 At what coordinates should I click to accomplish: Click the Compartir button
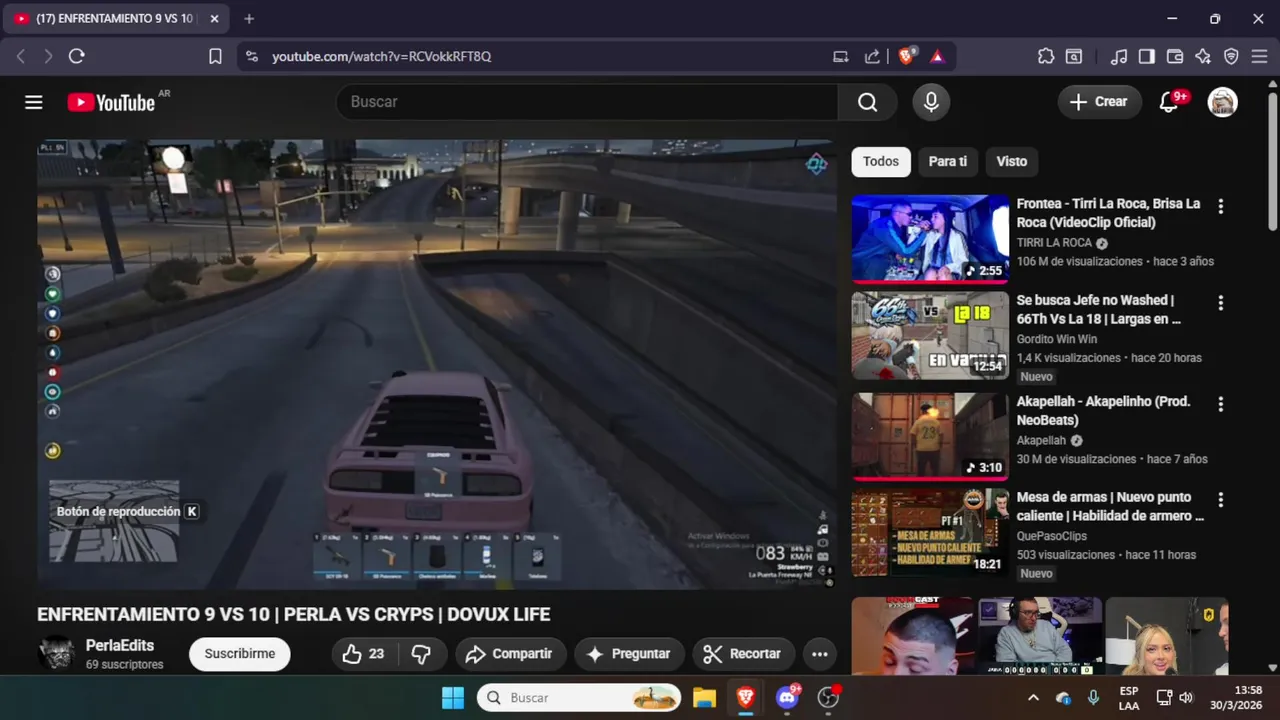pyautogui.click(x=510, y=654)
